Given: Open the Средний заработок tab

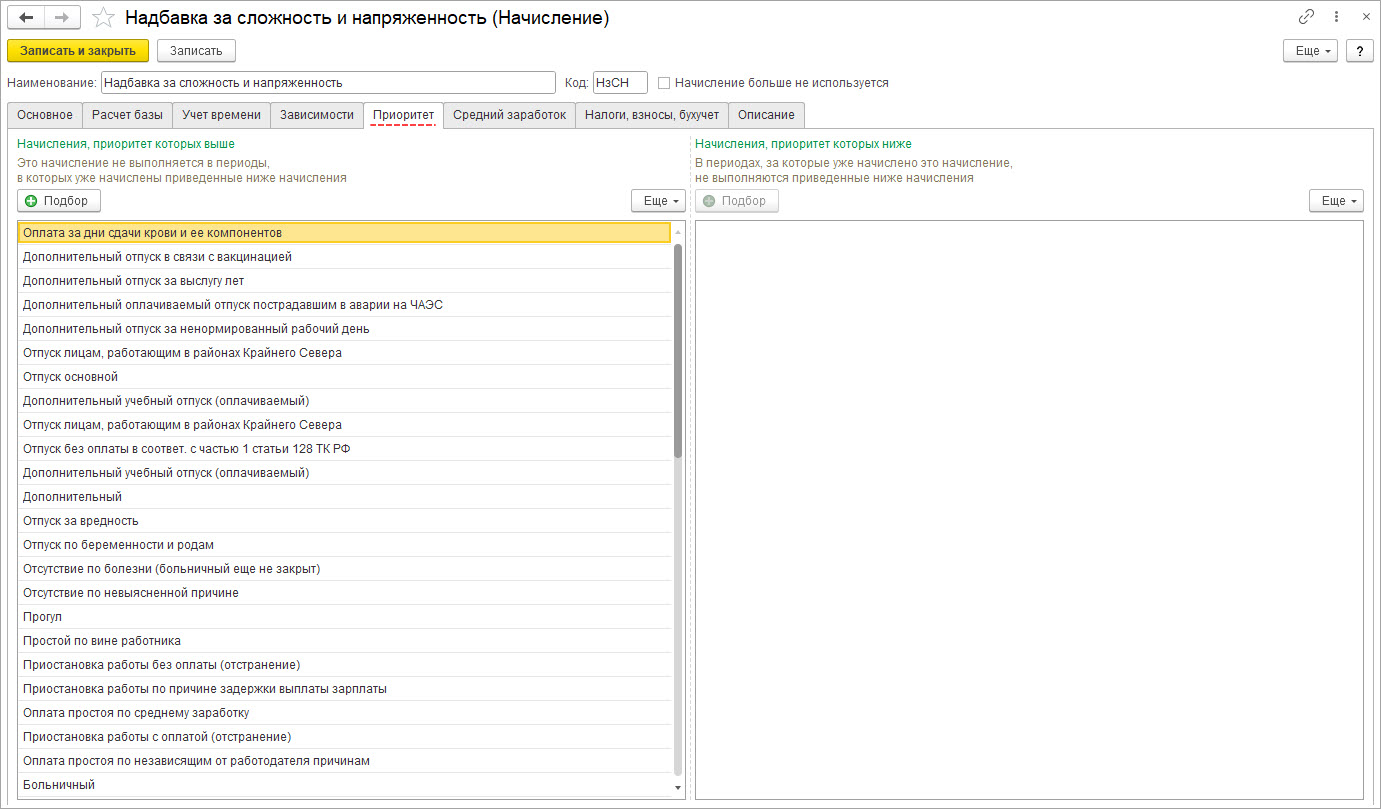Looking at the screenshot, I should [x=509, y=115].
